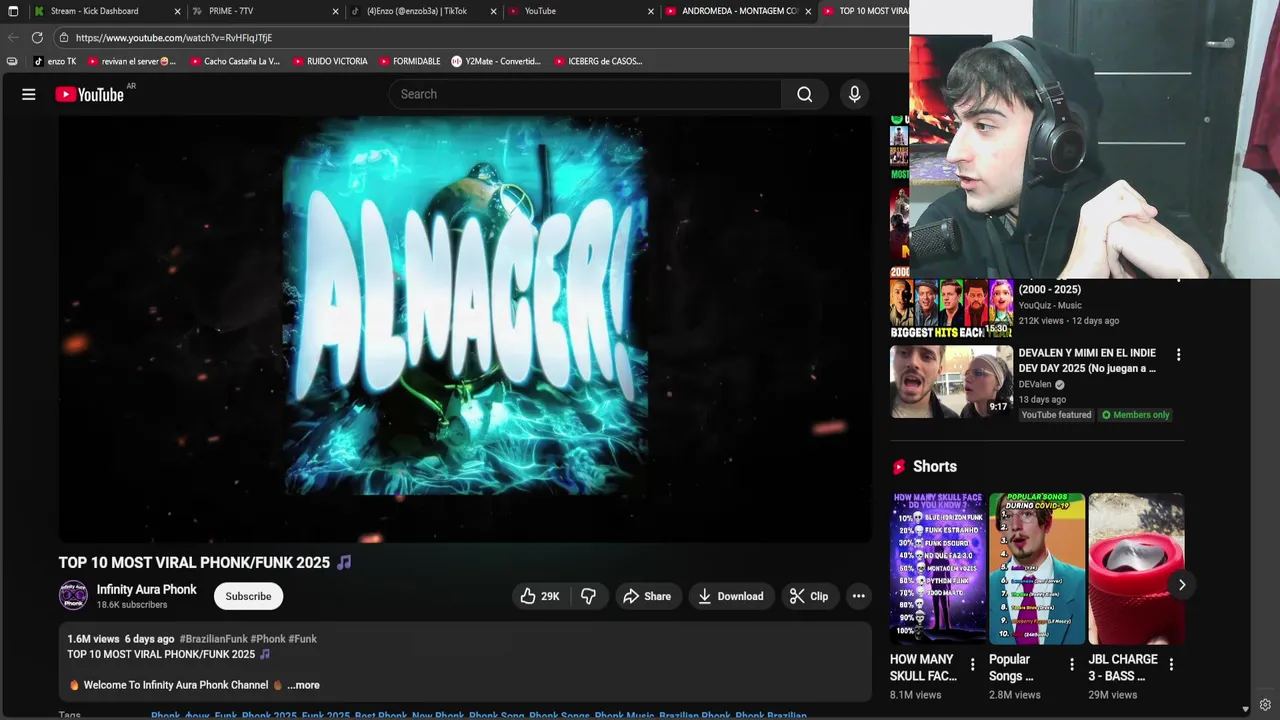1280x720 pixels.
Task: Open Y2Mate - Convertid... bookmark
Action: pos(496,61)
